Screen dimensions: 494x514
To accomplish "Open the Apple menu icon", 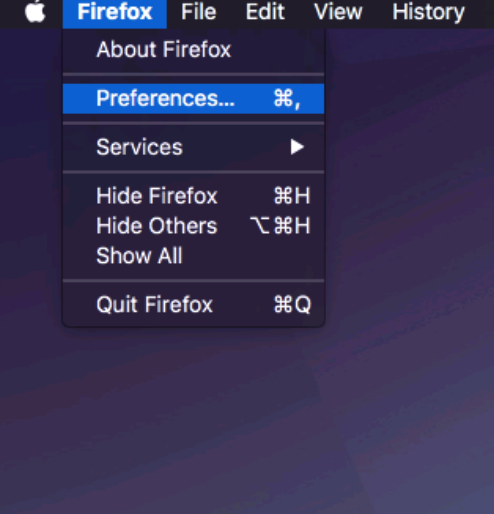I will point(35,12).
